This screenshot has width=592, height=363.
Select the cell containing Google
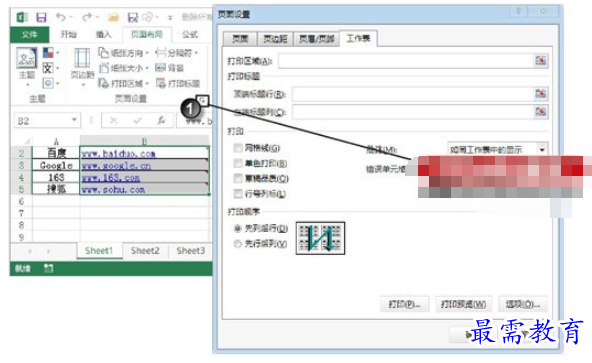56,165
